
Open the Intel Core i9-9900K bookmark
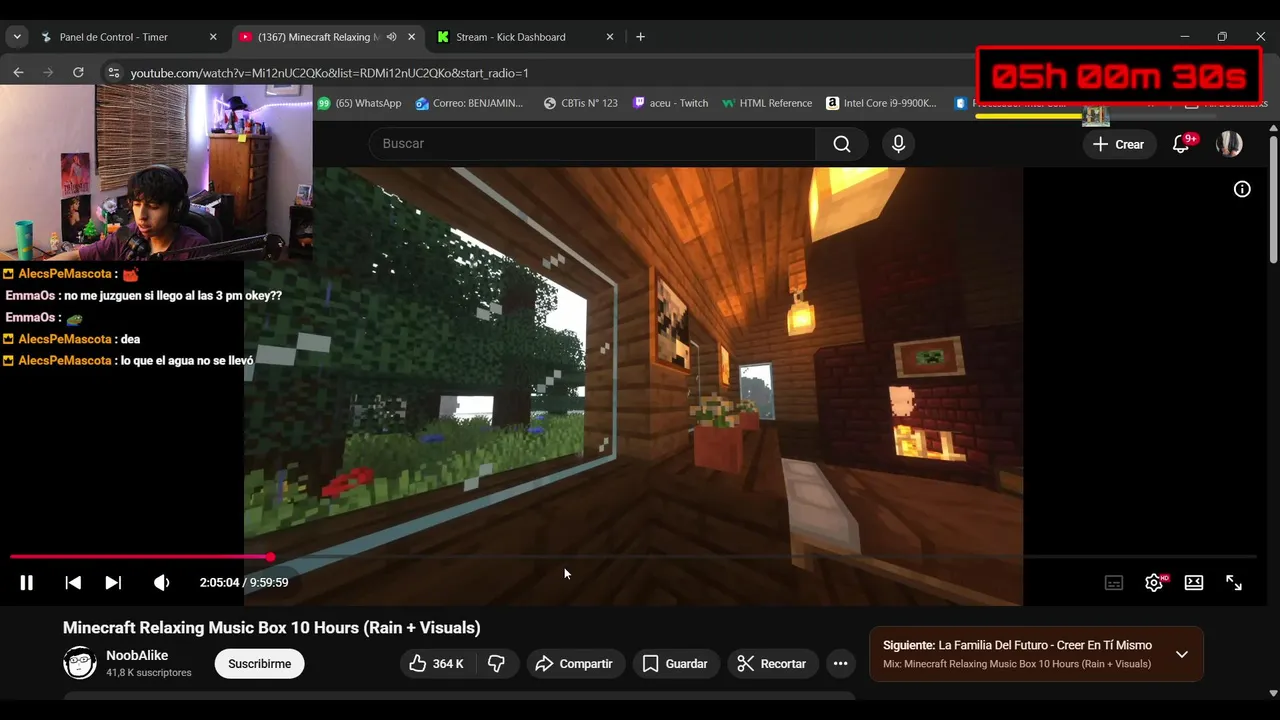click(x=881, y=103)
